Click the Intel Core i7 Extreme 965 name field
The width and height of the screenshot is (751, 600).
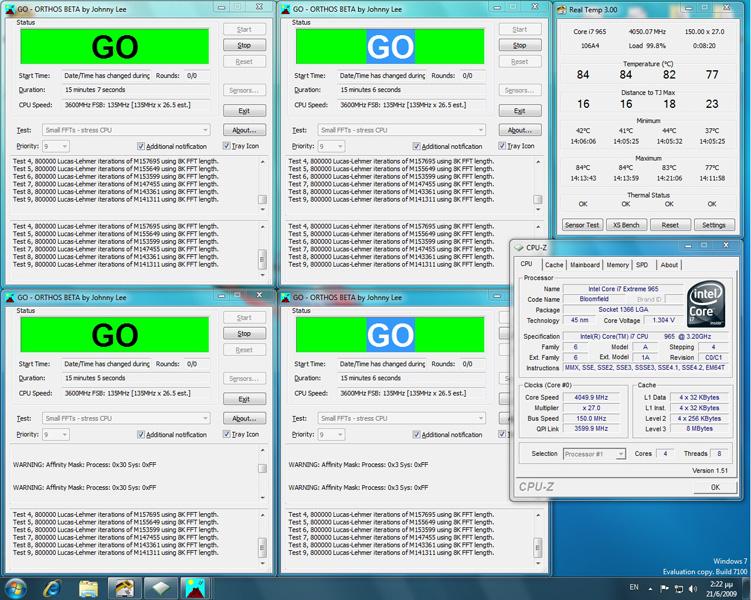(623, 289)
